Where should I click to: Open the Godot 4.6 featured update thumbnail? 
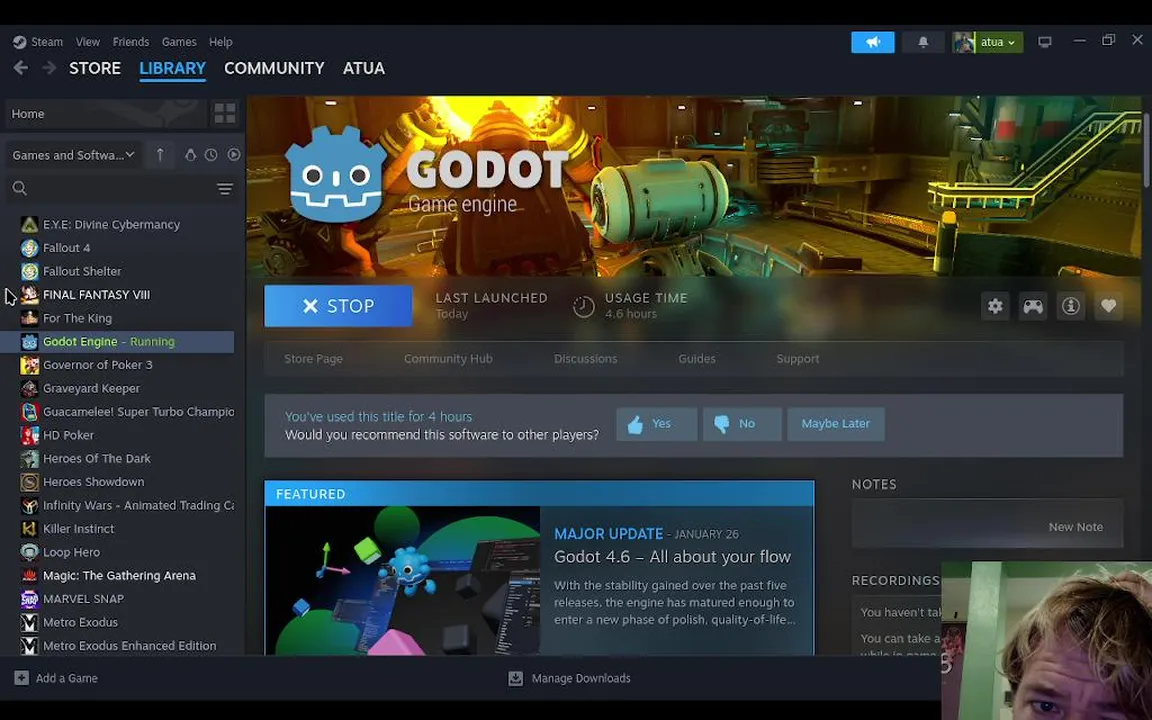pyautogui.click(x=403, y=580)
